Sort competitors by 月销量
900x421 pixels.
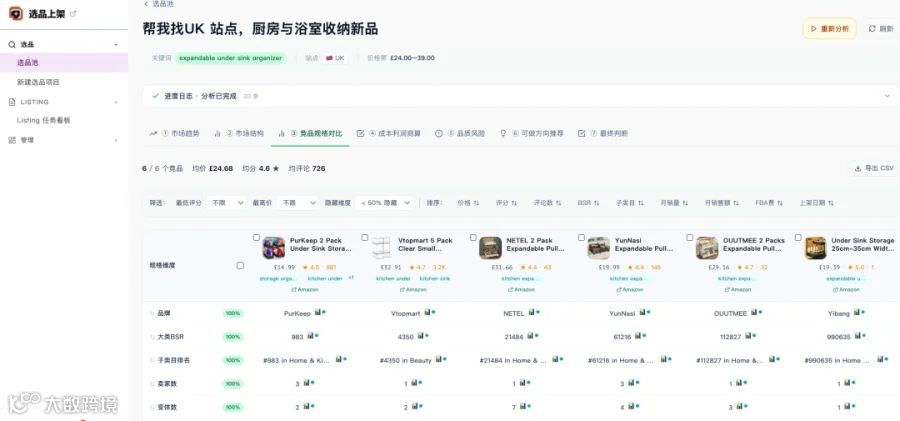673,203
